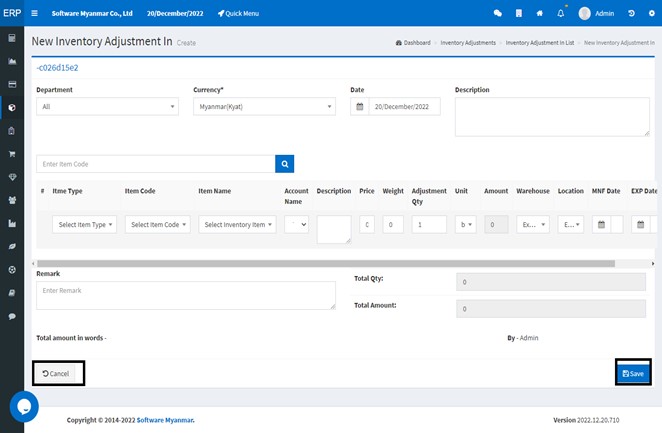The image size is (662, 433).
Task: Click the Save button
Action: pos(633,373)
